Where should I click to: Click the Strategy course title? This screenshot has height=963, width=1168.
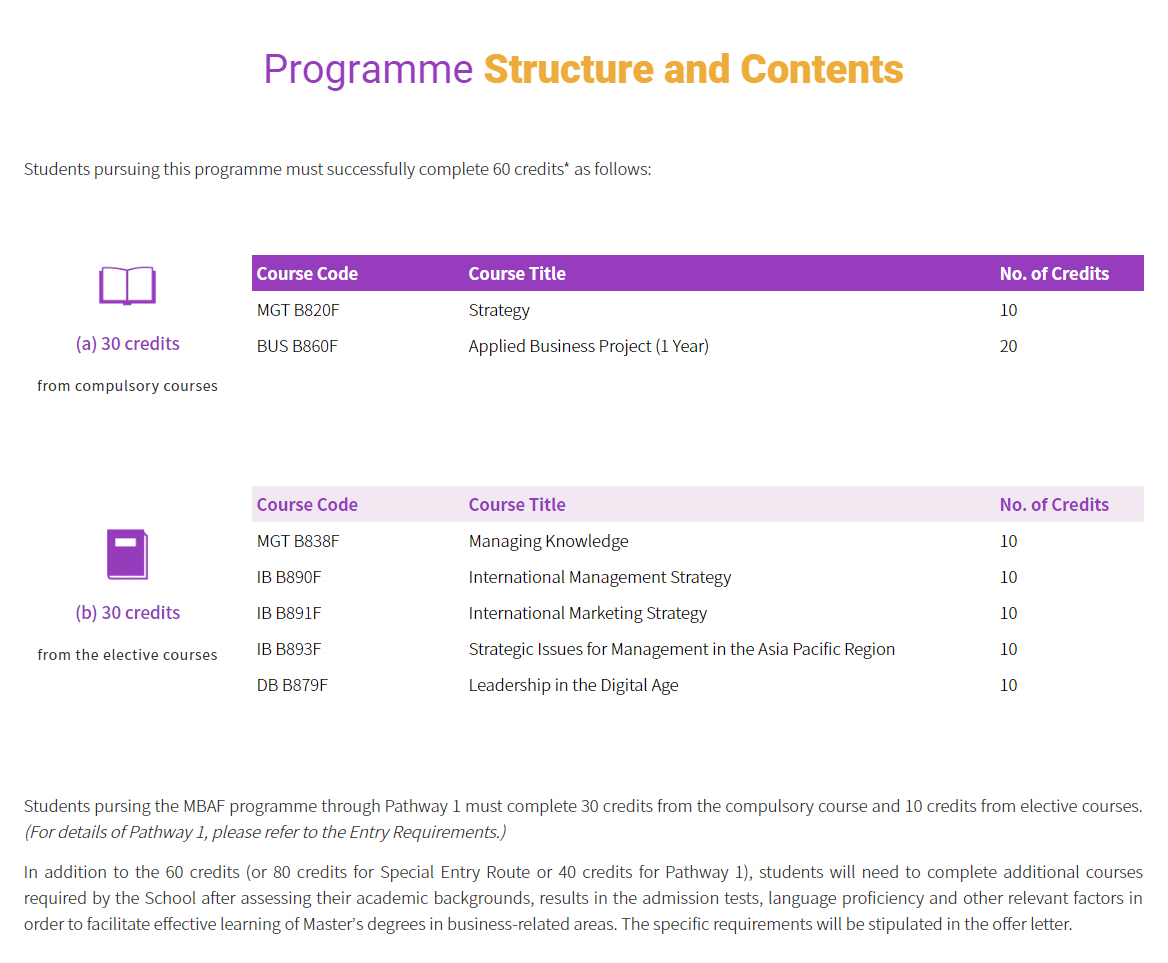point(499,310)
